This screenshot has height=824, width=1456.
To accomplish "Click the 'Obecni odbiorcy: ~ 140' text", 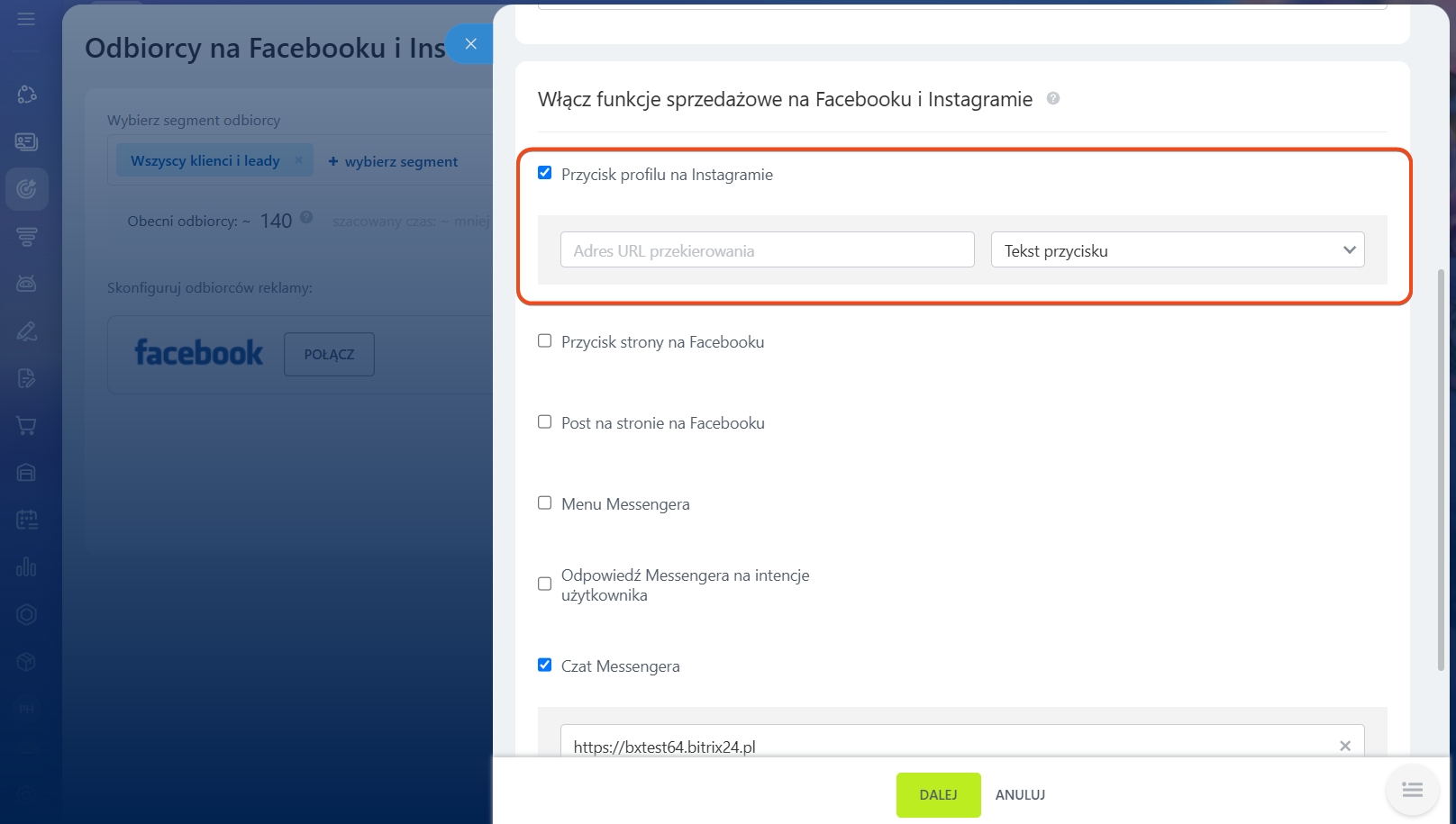I will click(x=210, y=221).
